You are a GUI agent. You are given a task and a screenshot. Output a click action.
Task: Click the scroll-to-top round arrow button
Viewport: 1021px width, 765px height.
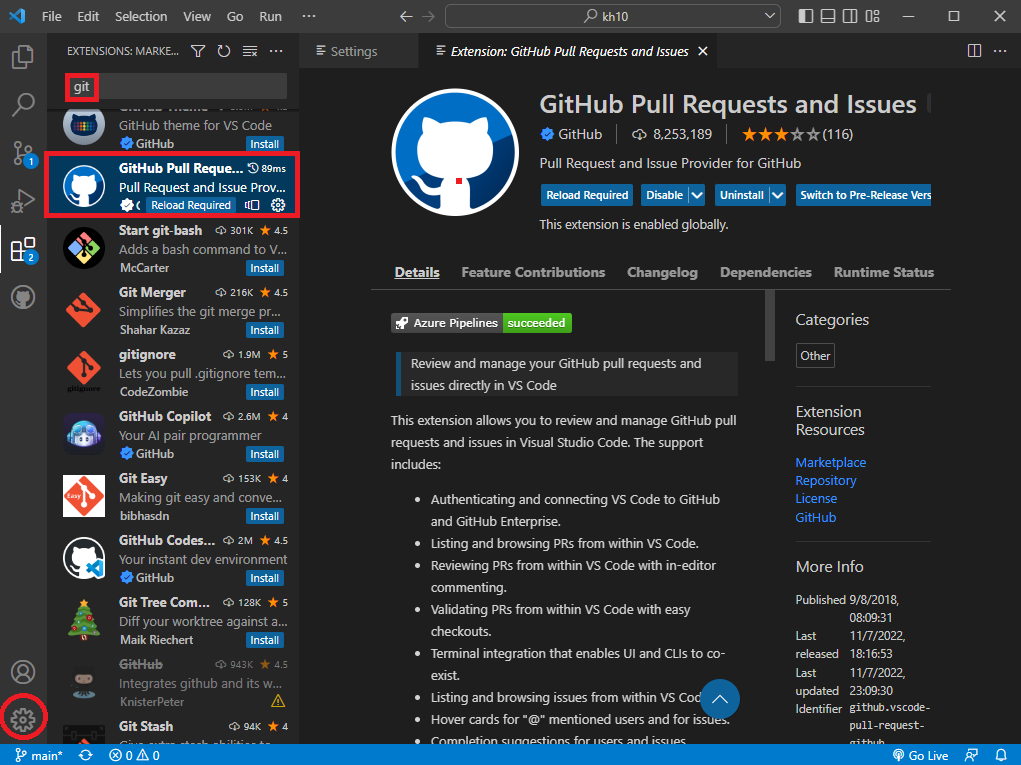click(x=720, y=699)
